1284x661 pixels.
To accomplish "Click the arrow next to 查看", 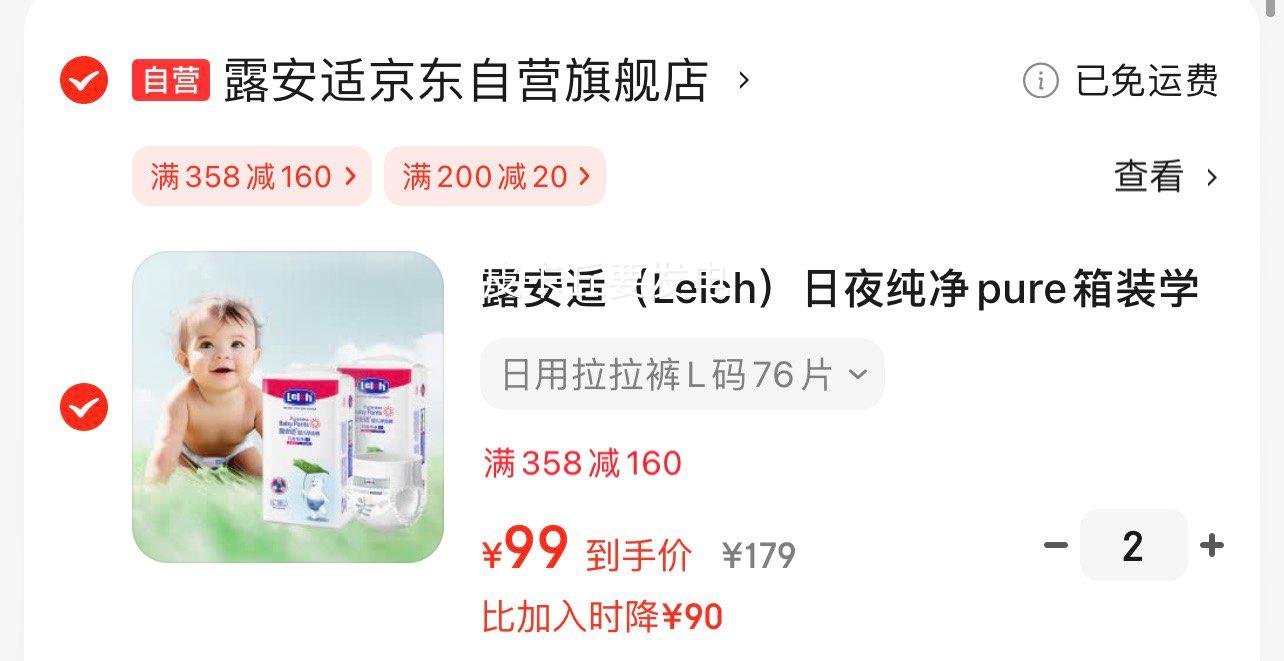I will point(1212,177).
